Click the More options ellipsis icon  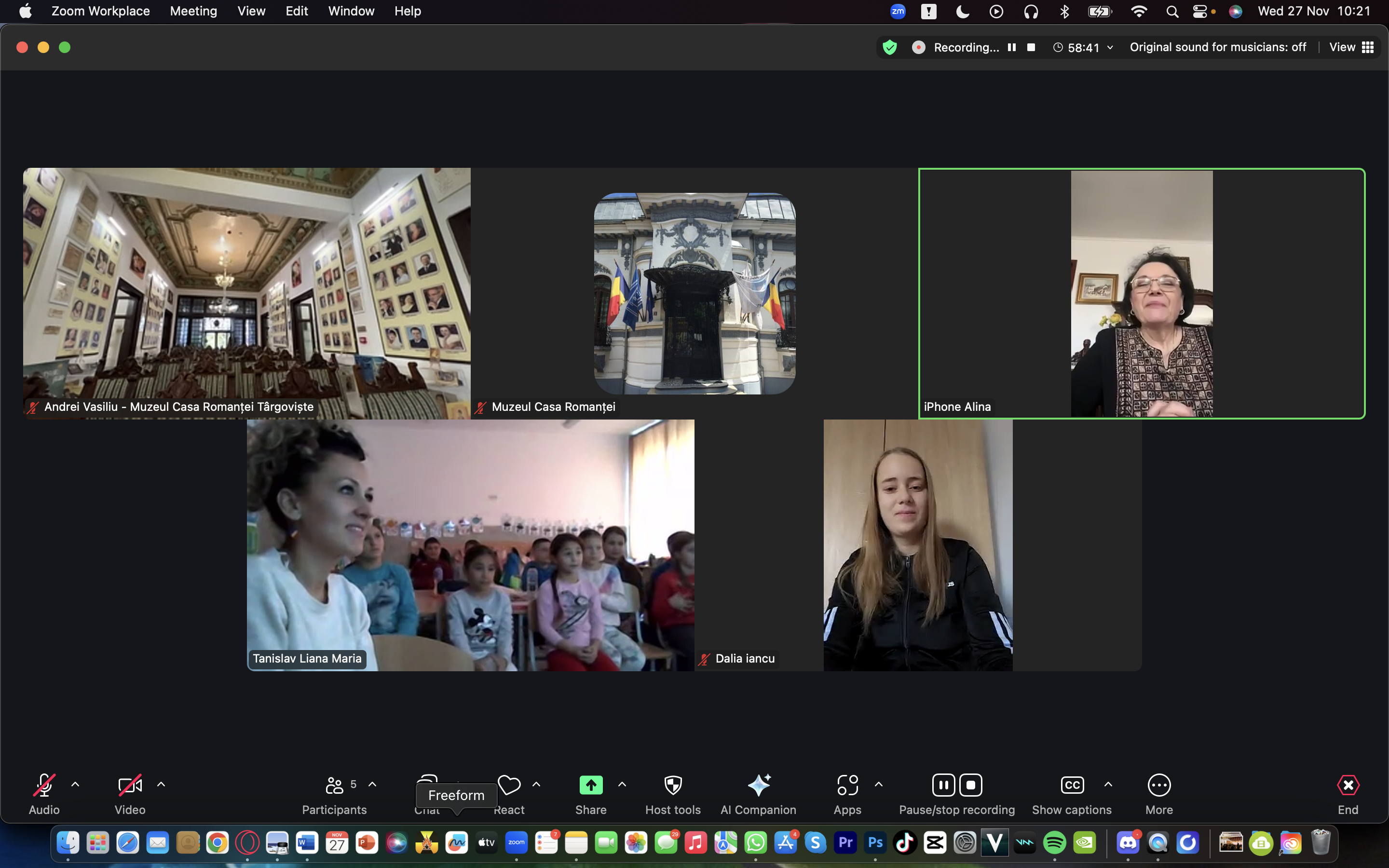coord(1159,785)
